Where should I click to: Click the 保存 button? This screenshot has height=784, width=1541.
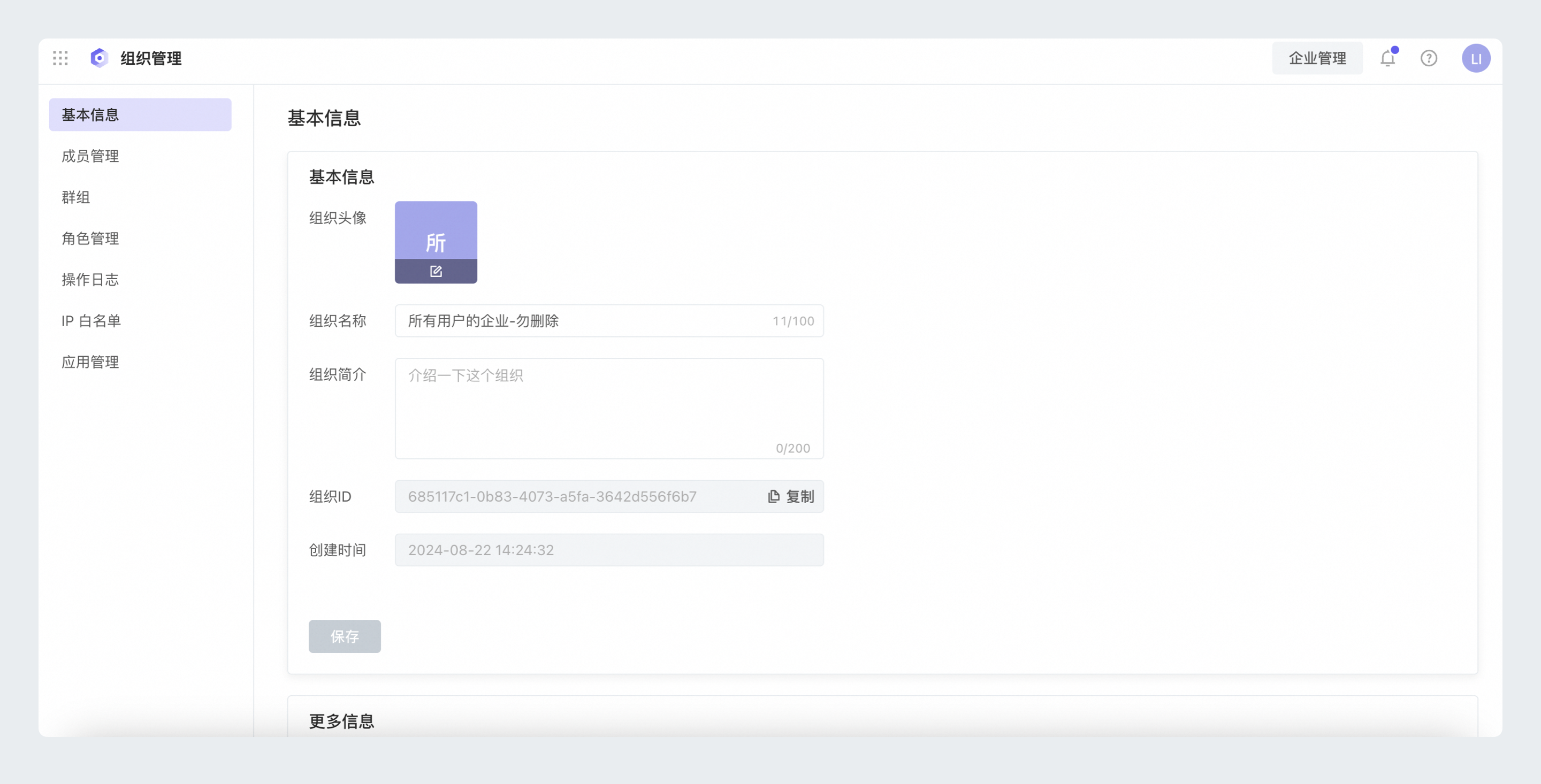[x=345, y=636]
